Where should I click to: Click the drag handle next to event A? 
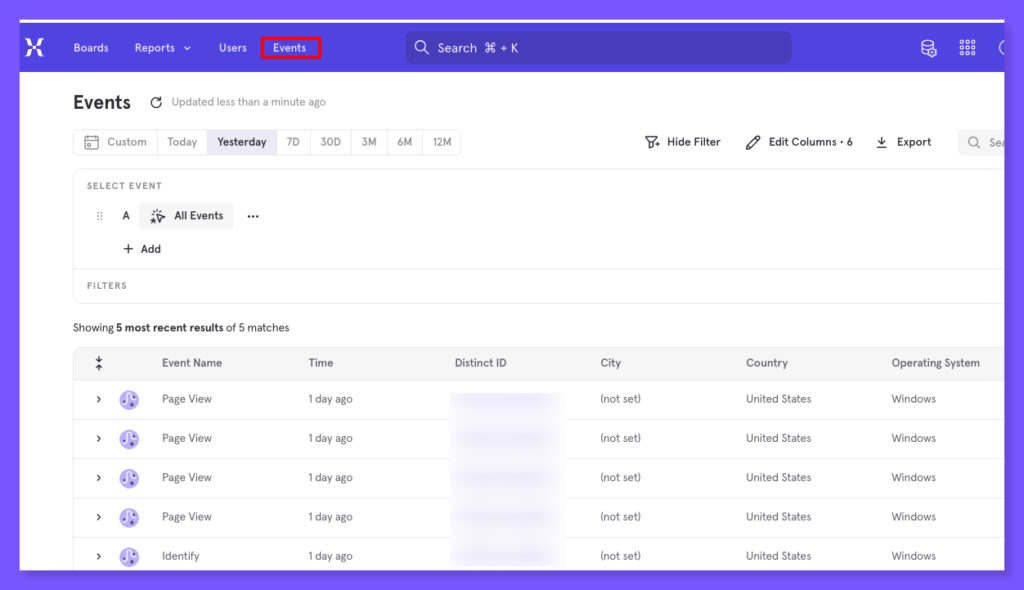[99, 216]
